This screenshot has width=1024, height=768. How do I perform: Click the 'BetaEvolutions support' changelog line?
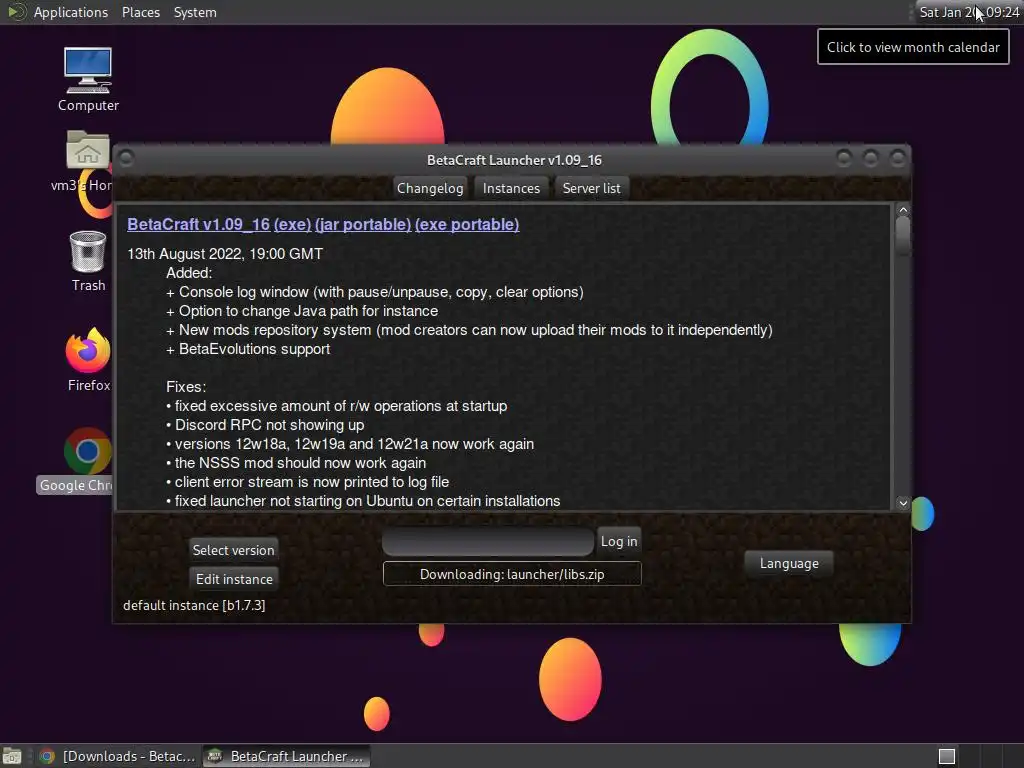coord(248,349)
